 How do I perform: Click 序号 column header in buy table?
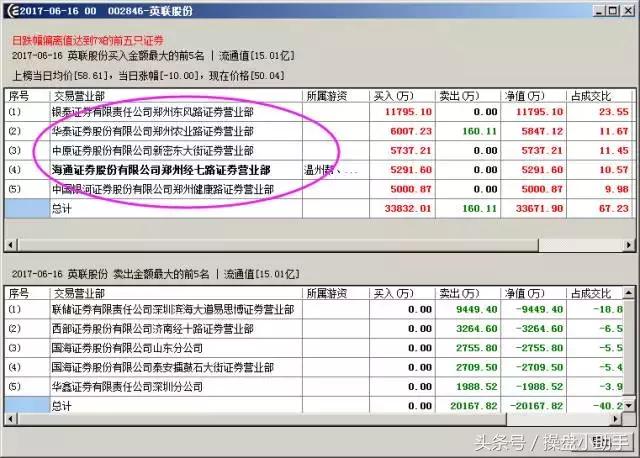[27, 96]
